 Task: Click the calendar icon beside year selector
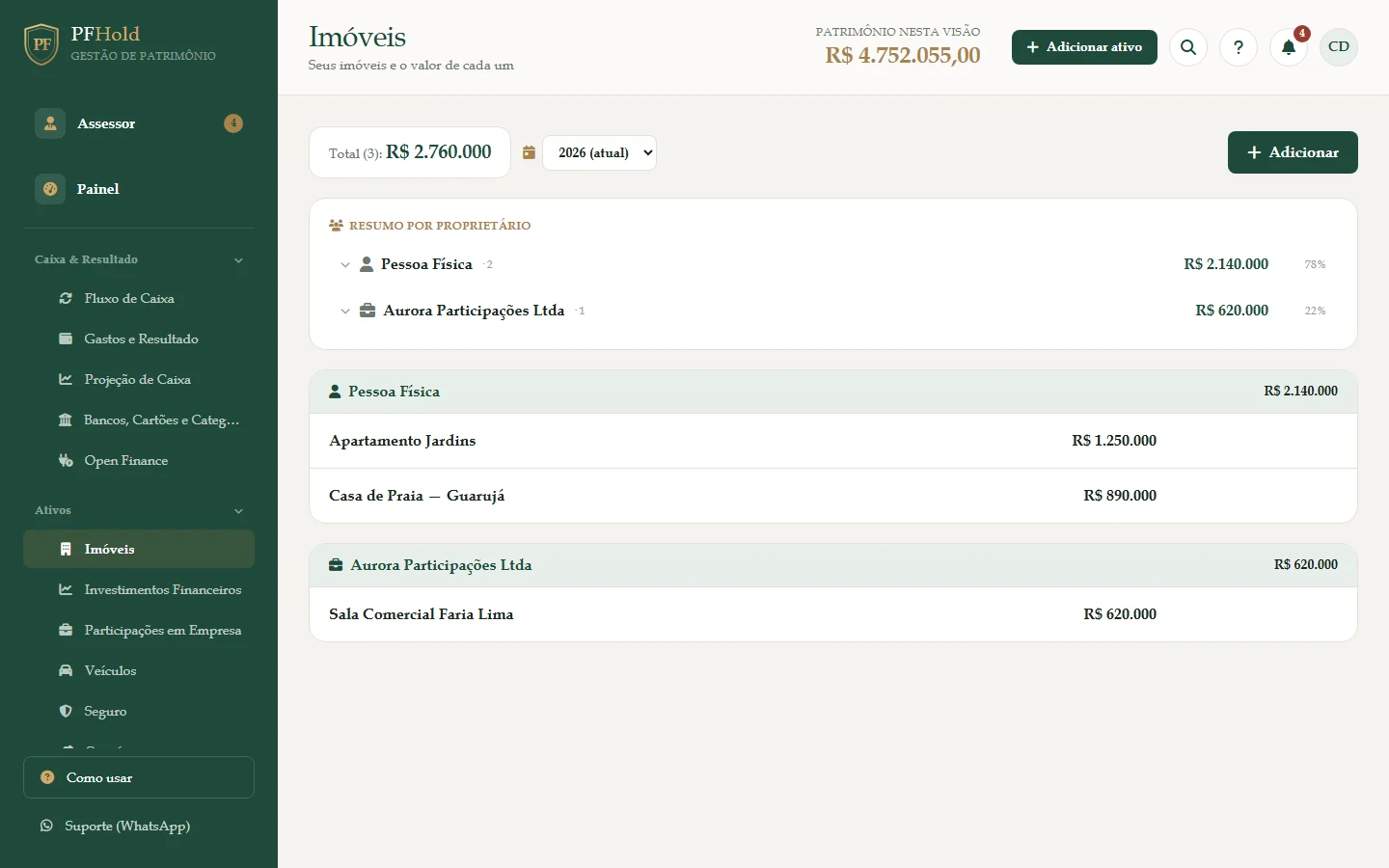(x=529, y=152)
